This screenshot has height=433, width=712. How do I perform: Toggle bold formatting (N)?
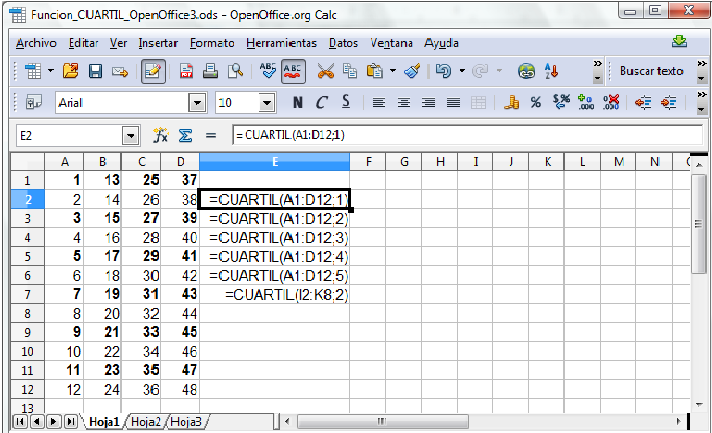click(298, 103)
